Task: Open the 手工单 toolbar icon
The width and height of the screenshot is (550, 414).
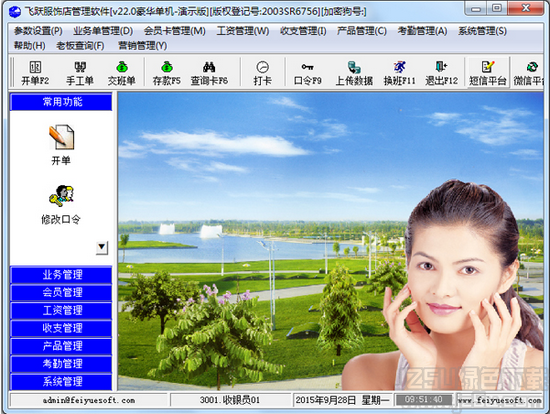Action: click(80, 73)
